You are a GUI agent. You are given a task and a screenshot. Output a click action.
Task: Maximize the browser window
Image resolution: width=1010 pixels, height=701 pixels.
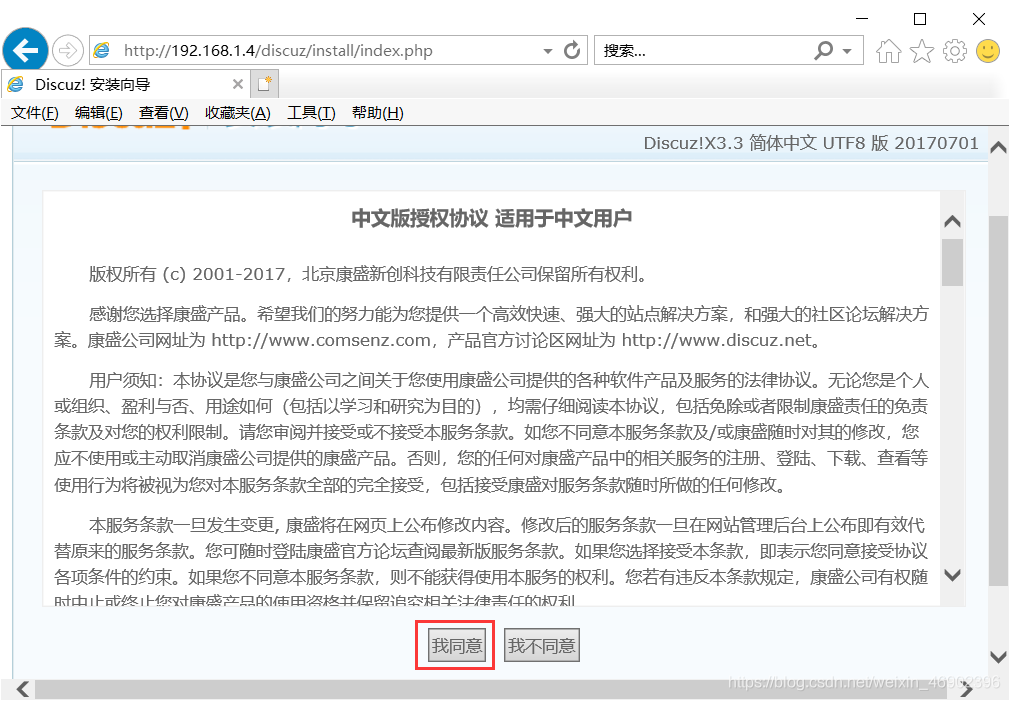pyautogui.click(x=920, y=19)
